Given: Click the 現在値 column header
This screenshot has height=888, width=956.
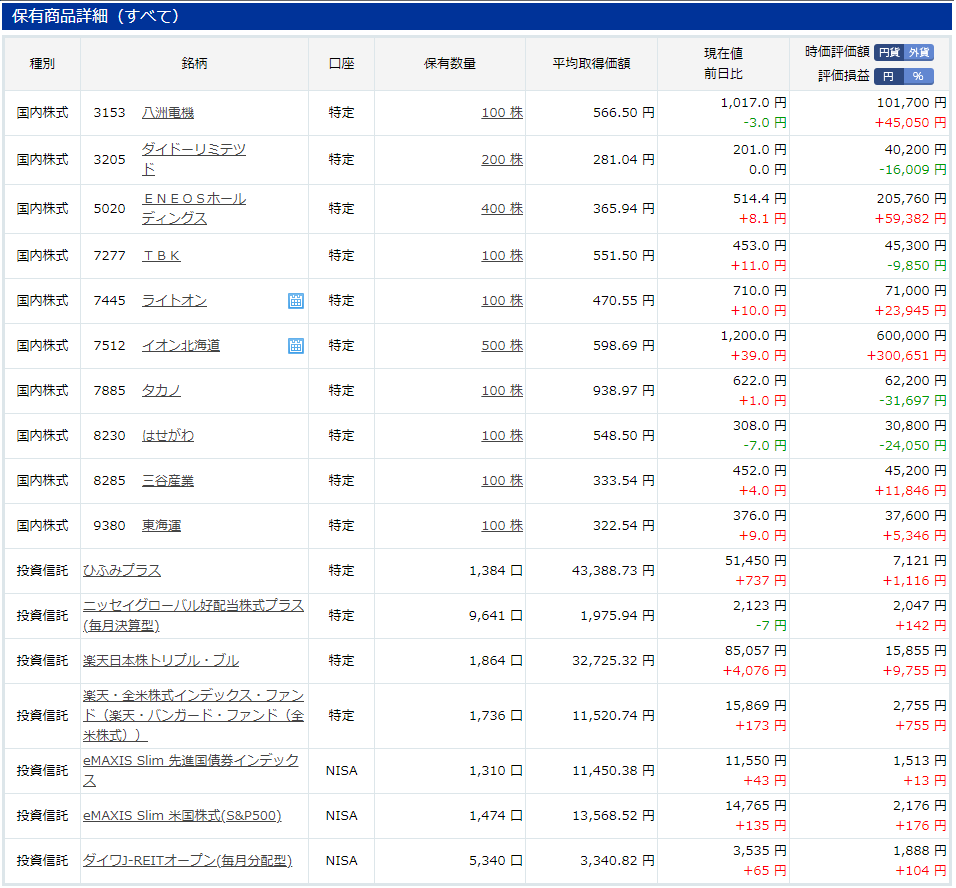Looking at the screenshot, I should [x=723, y=54].
